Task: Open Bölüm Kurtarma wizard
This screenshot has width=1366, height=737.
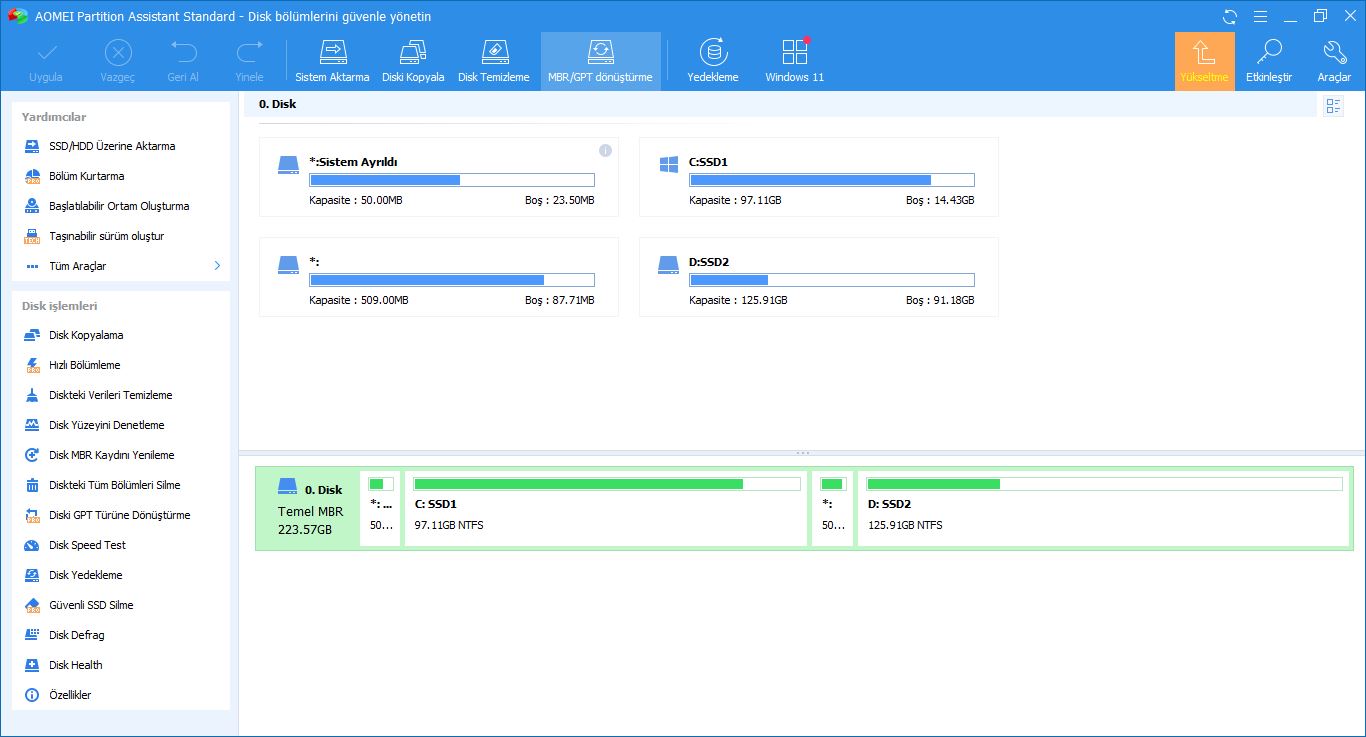Action: (87, 176)
